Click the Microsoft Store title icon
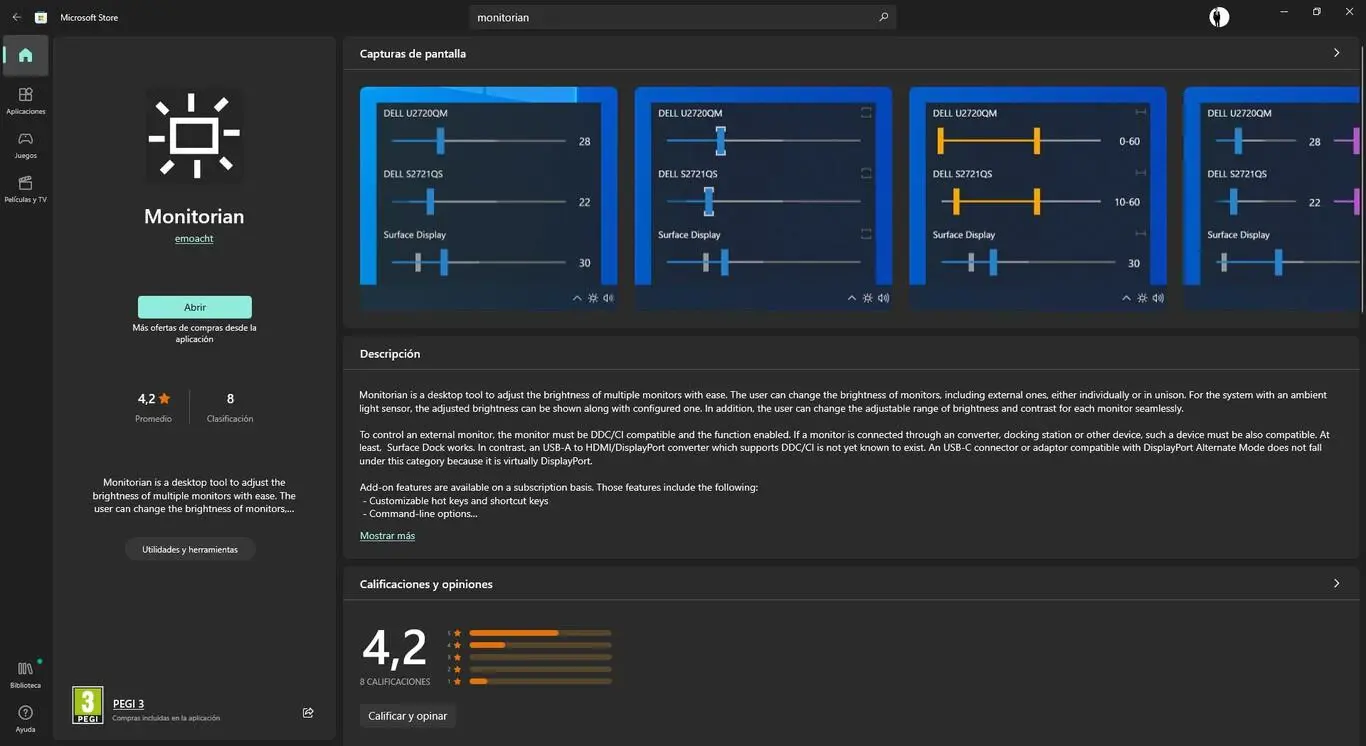 (x=41, y=17)
